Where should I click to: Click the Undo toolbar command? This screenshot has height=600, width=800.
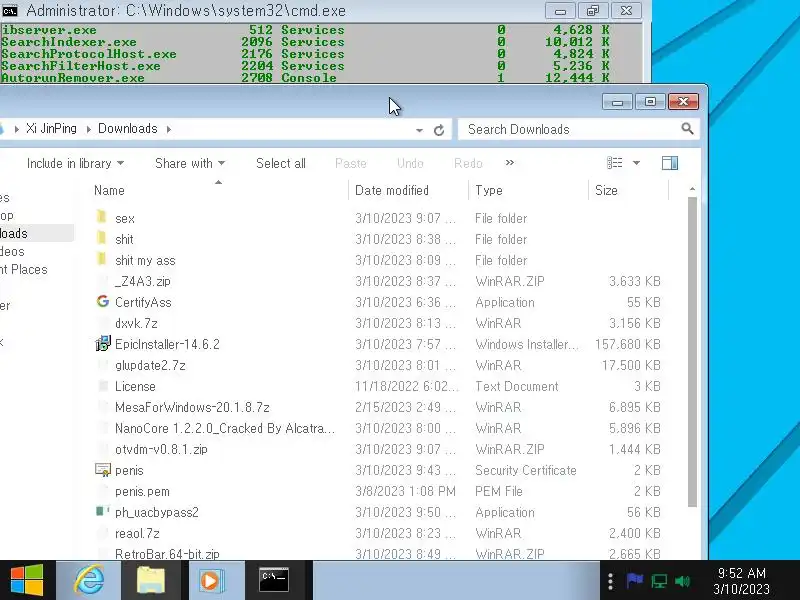(x=410, y=163)
